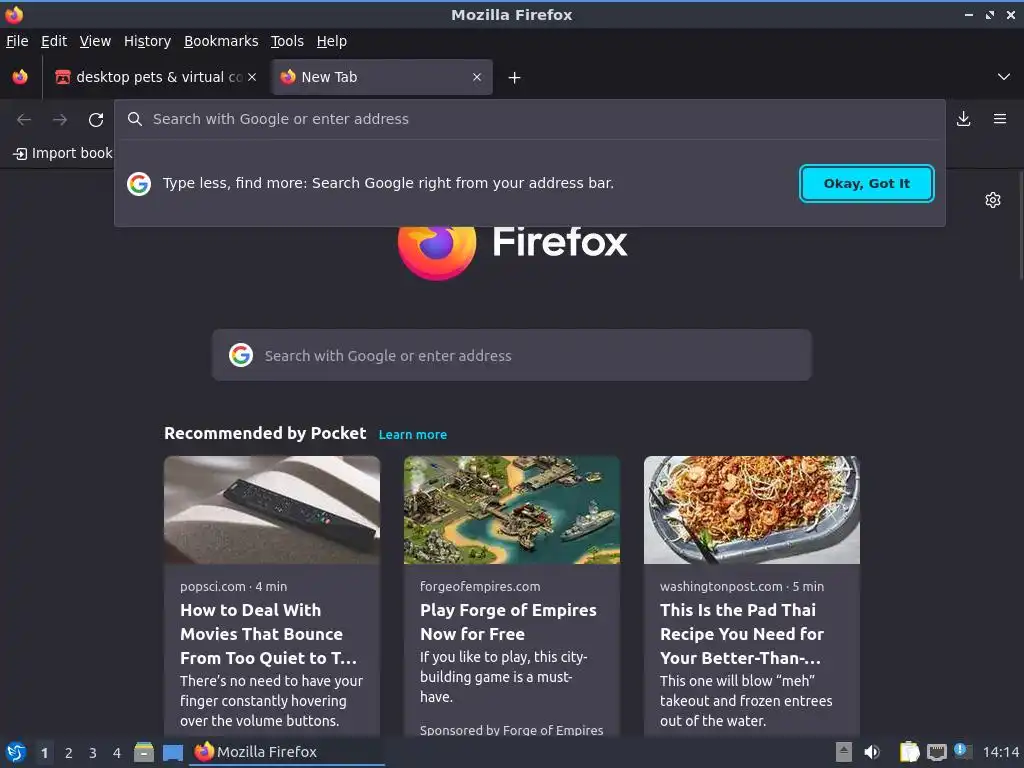Click the removable media tray icon
The height and width of the screenshot is (768, 1024).
point(844,752)
